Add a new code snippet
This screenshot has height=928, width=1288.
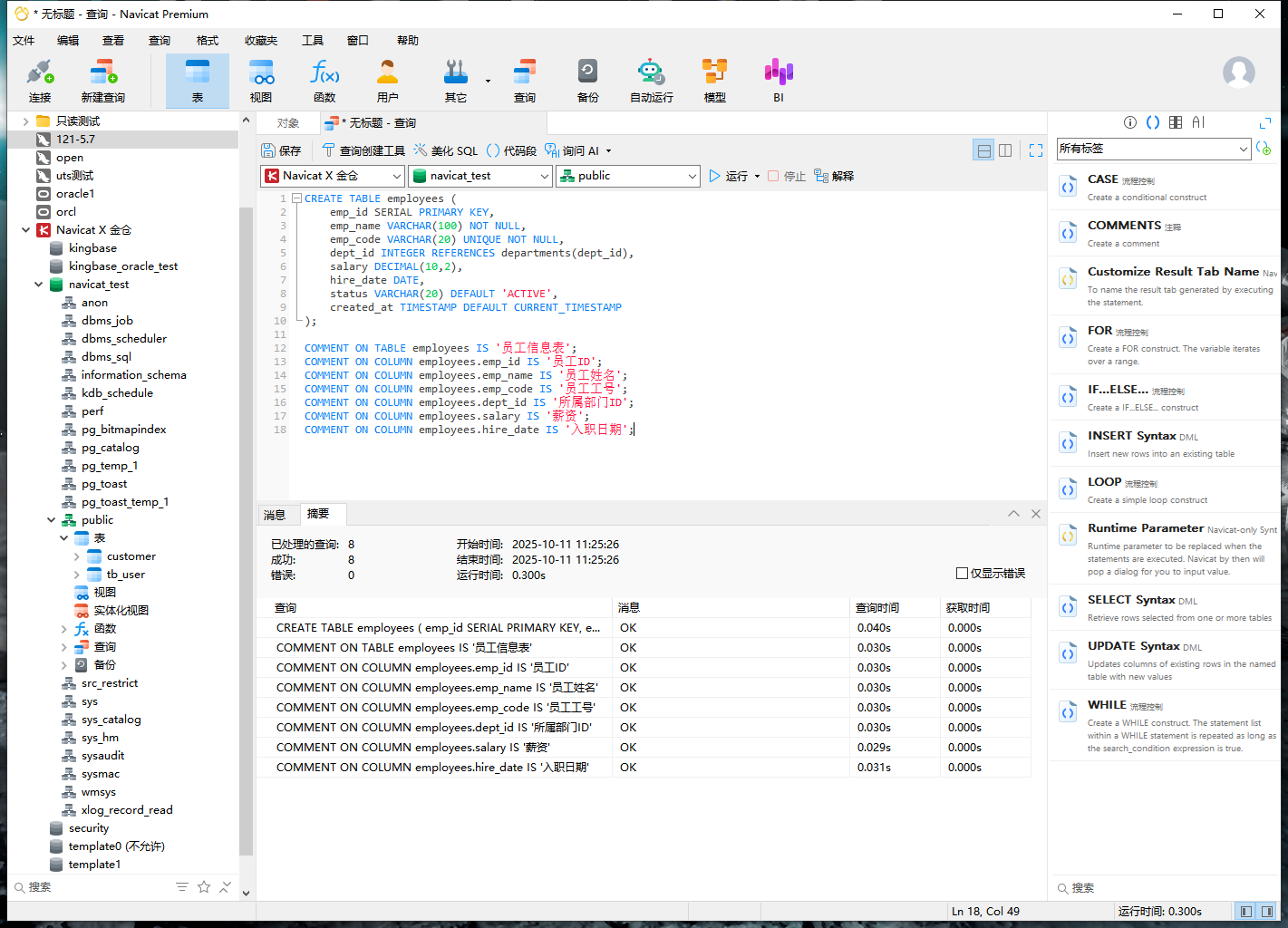[1264, 149]
